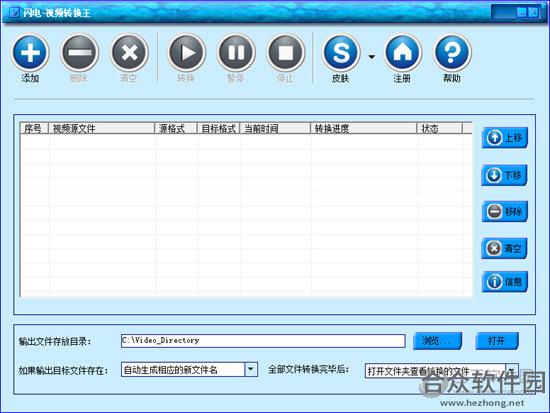Click the 序号 column header
Image resolution: width=550 pixels, height=413 pixels.
click(x=34, y=128)
